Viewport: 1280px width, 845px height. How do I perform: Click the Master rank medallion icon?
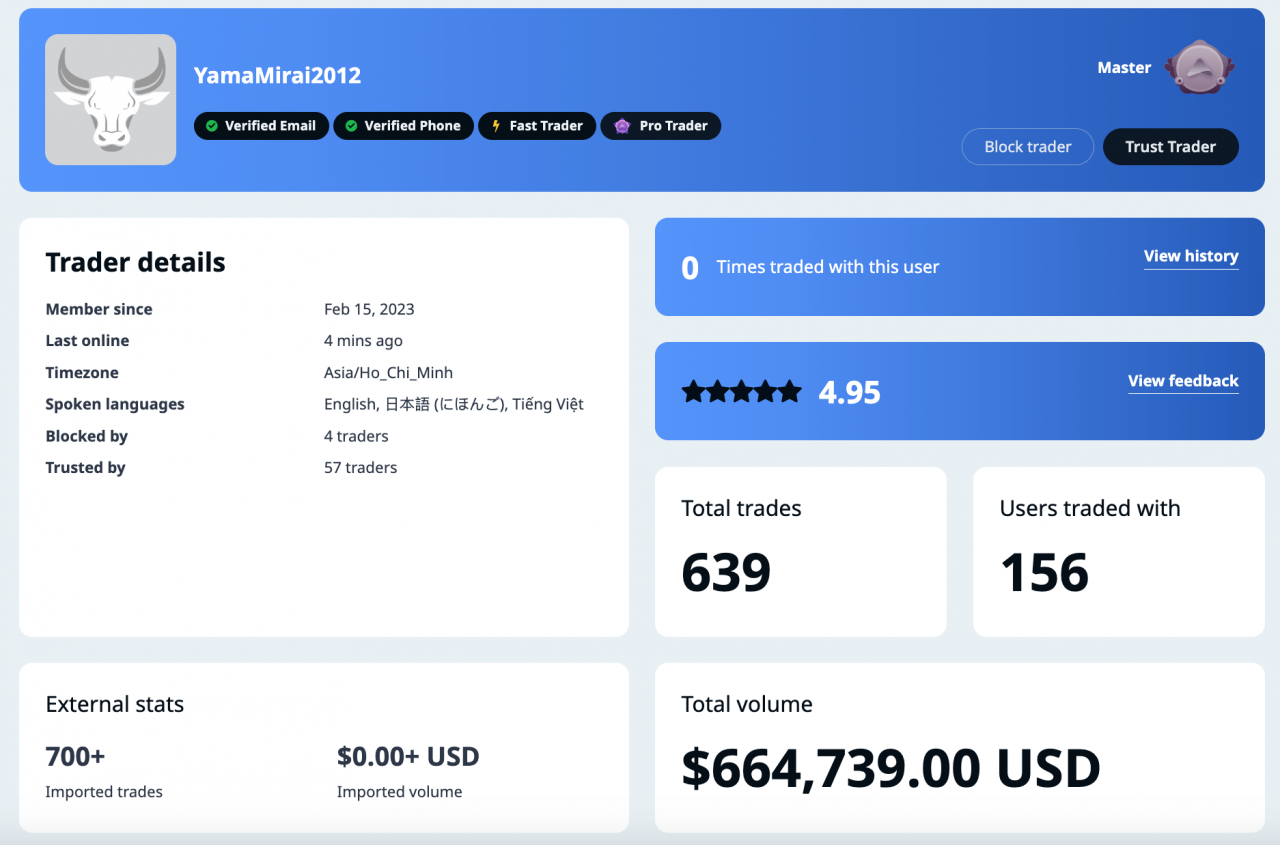pos(1199,67)
